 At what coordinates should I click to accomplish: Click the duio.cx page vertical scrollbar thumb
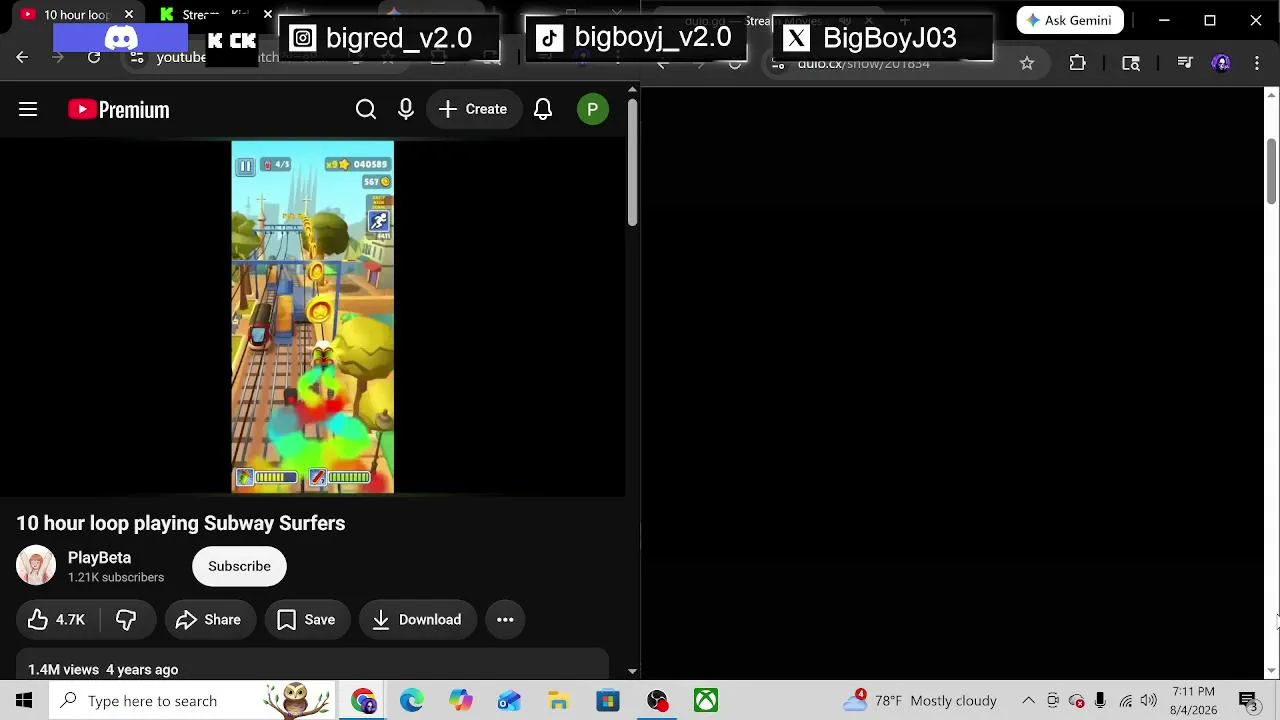[1271, 172]
